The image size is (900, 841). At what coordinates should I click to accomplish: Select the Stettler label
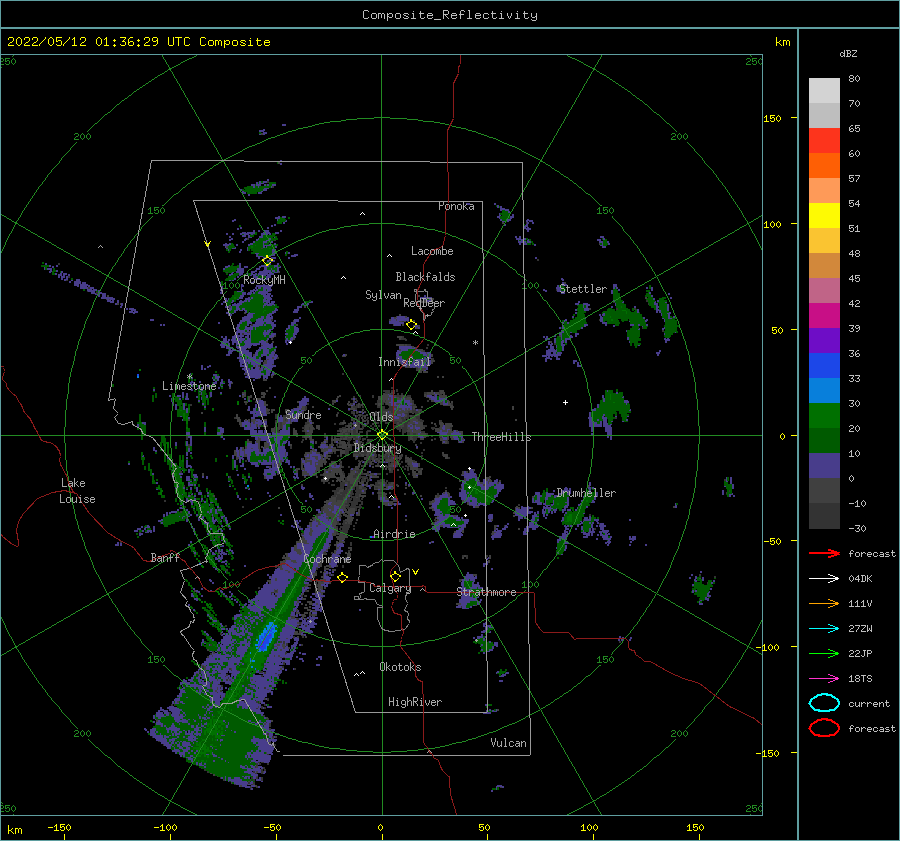(x=583, y=289)
